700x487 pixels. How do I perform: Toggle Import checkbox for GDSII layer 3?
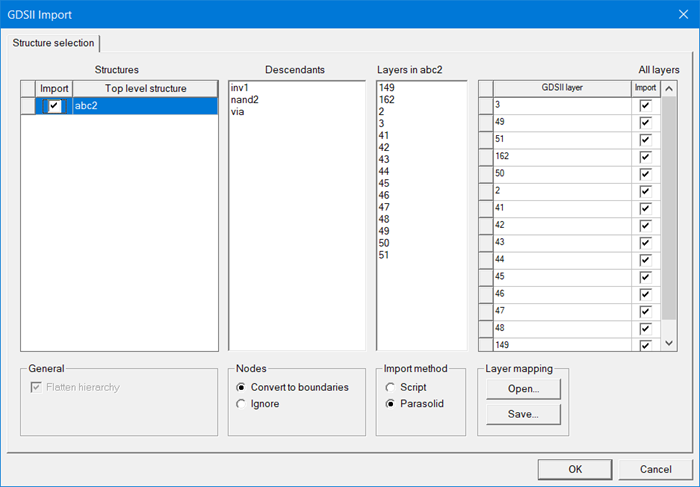pyautogui.click(x=645, y=106)
